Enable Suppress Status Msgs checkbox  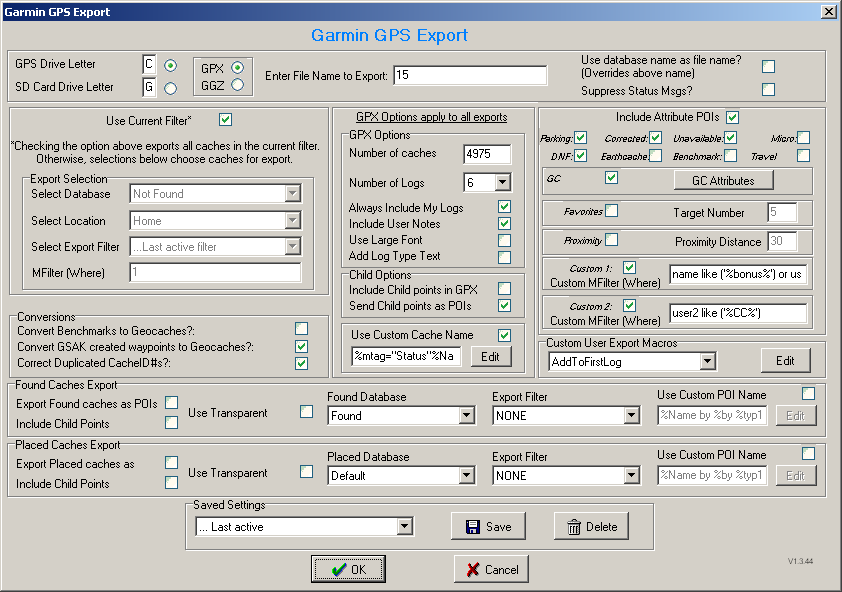point(768,89)
